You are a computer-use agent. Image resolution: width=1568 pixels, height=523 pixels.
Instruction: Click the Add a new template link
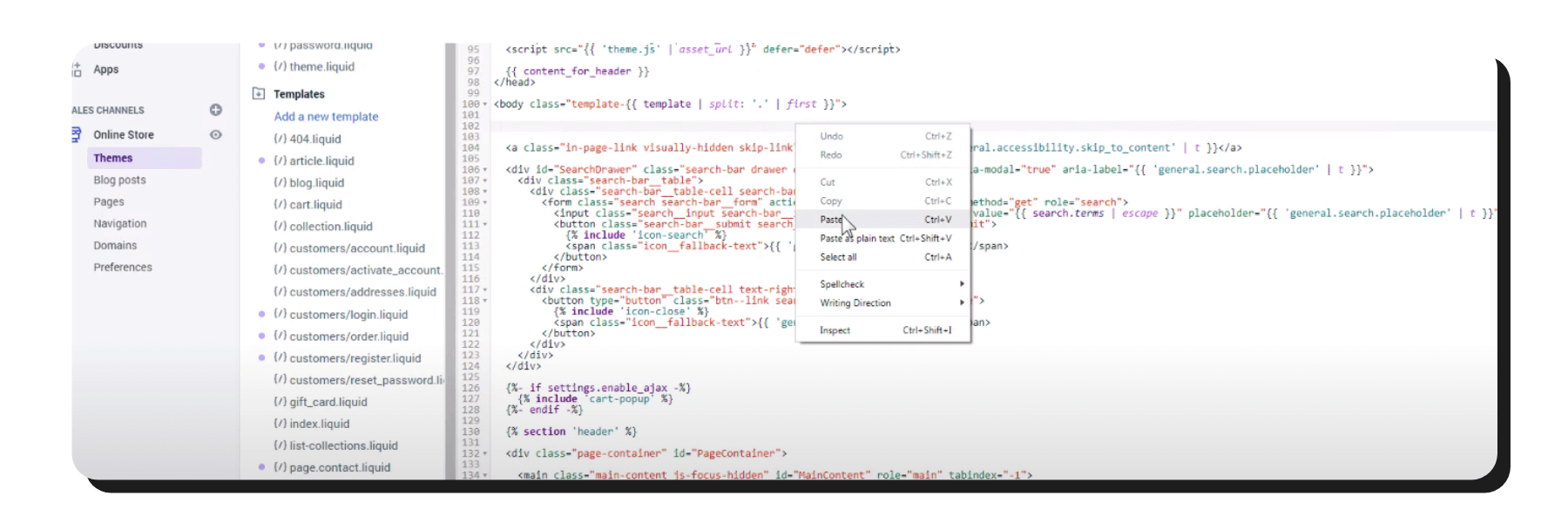point(326,117)
